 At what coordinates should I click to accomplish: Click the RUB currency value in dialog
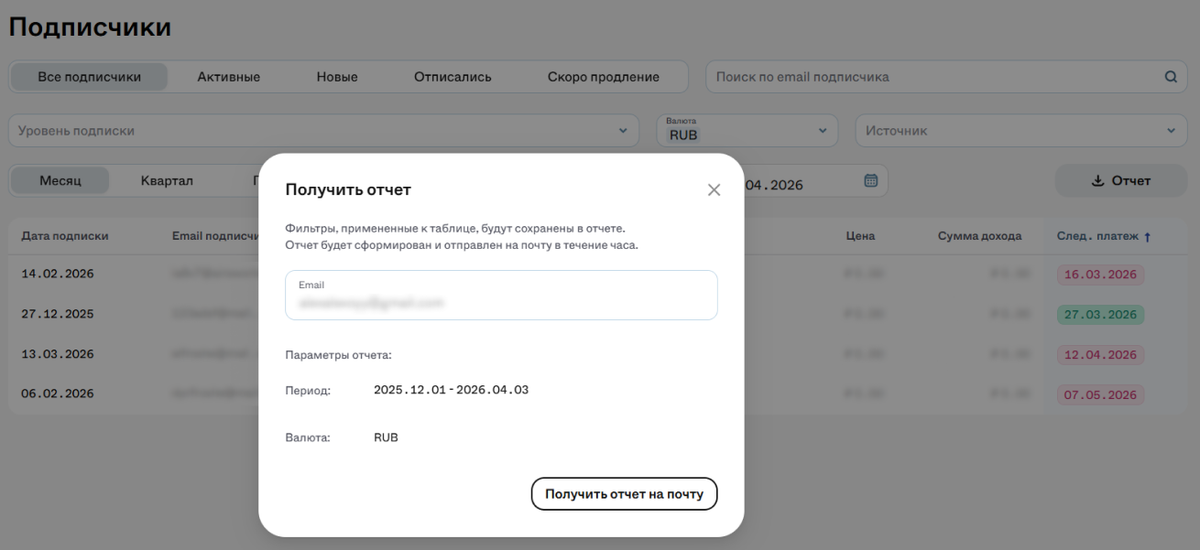point(386,438)
